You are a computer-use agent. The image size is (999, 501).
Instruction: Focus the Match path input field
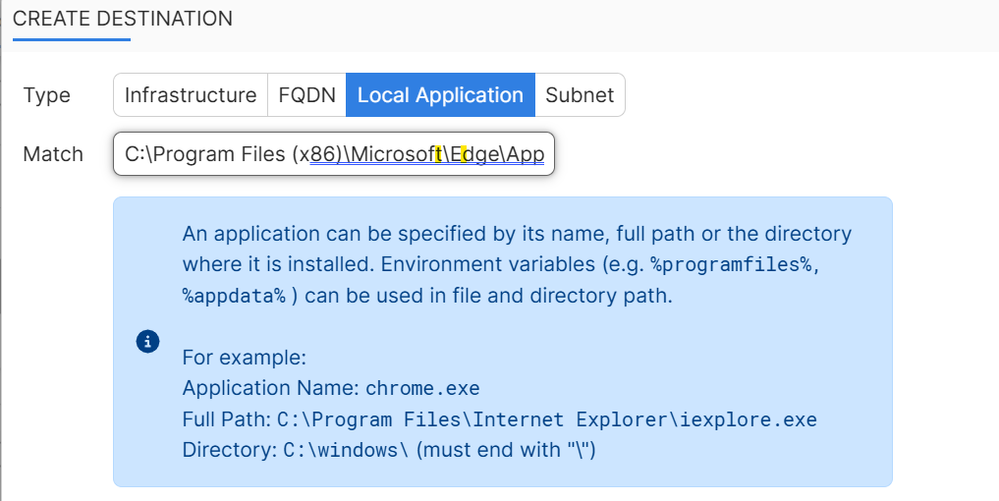point(333,155)
